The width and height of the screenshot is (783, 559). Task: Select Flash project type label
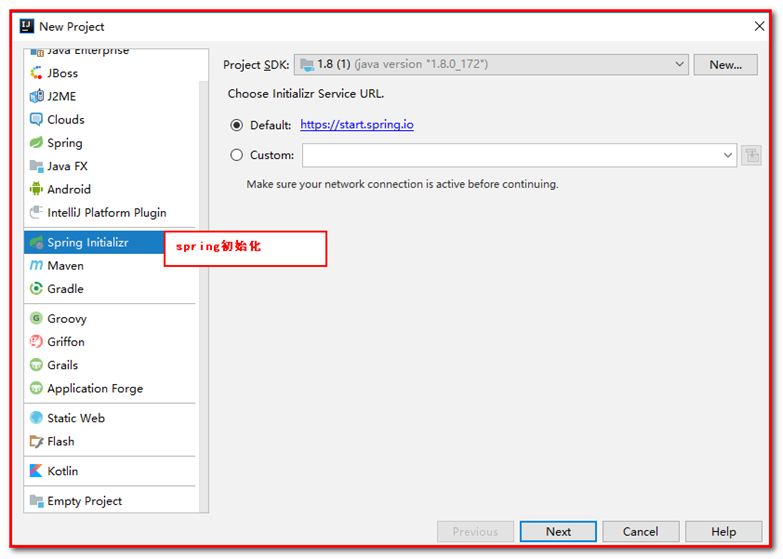61,442
